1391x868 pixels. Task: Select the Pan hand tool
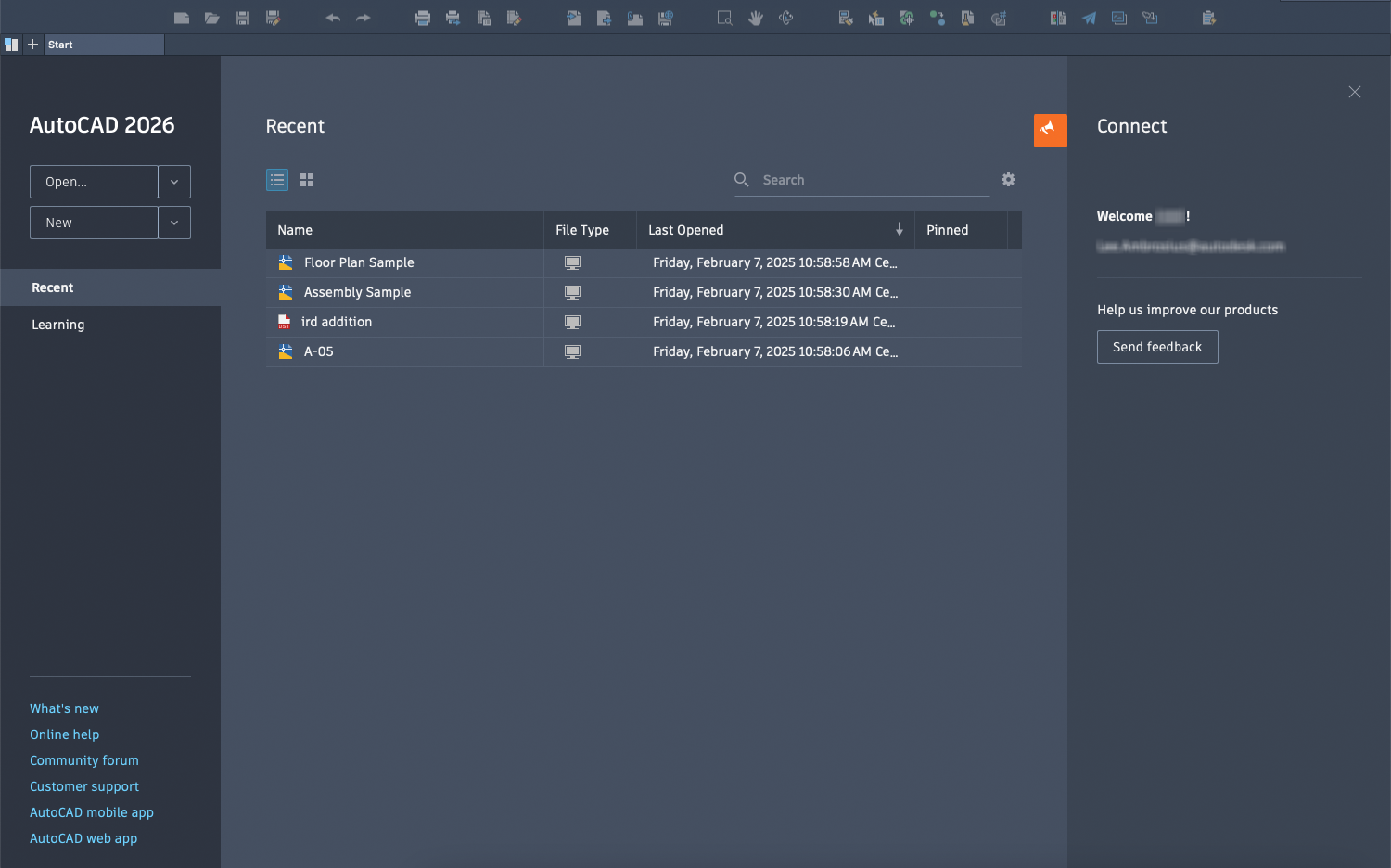756,18
